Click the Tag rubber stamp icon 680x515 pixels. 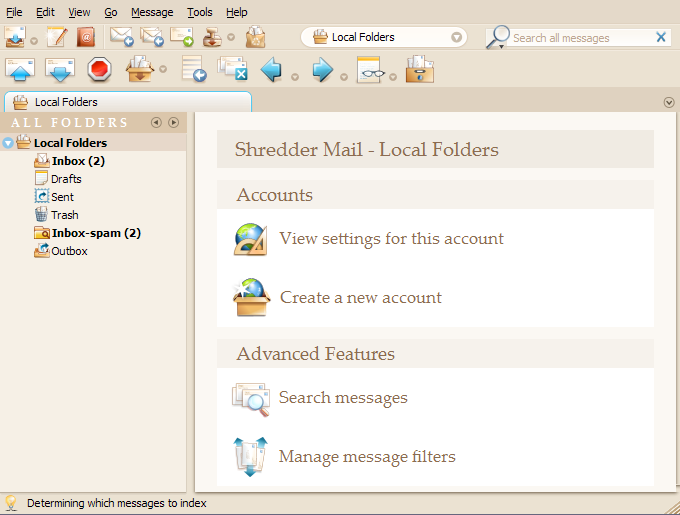click(212, 37)
